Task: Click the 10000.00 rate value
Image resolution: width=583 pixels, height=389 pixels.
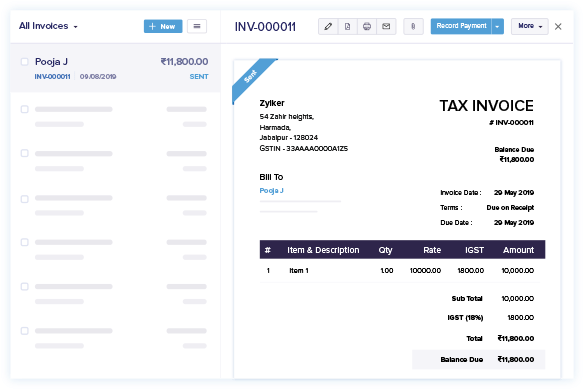Action: pos(425,271)
